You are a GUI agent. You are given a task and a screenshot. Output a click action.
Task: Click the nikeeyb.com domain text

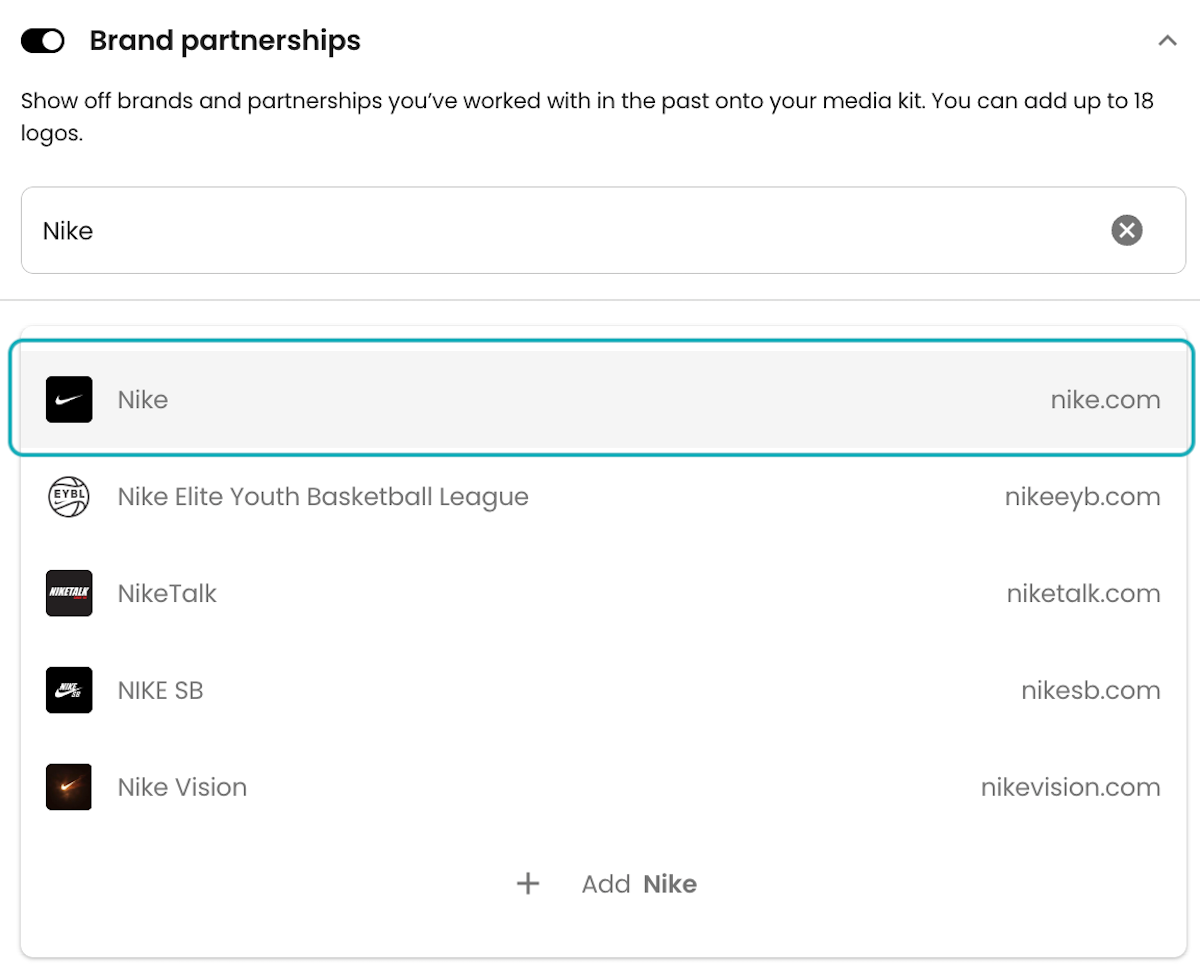click(x=1083, y=497)
